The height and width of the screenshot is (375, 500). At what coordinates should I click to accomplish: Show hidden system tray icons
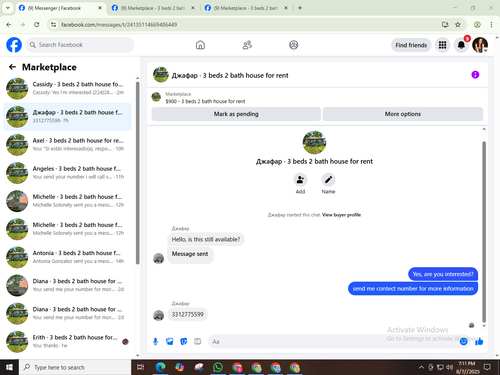click(421, 367)
